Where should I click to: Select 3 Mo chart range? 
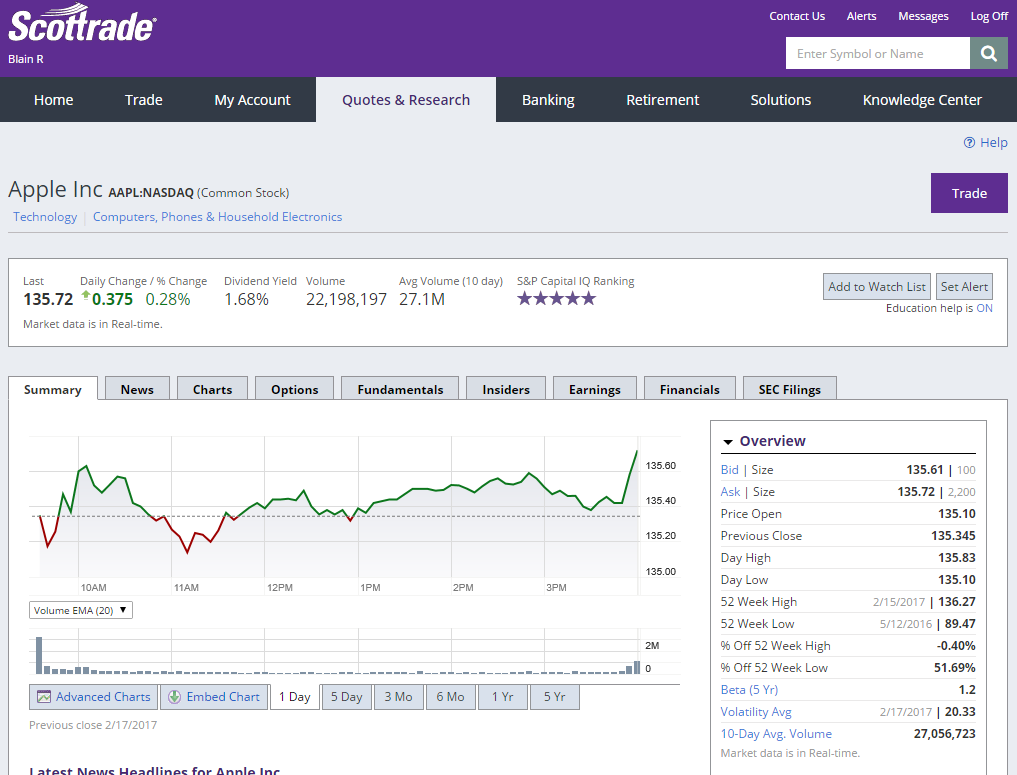398,697
